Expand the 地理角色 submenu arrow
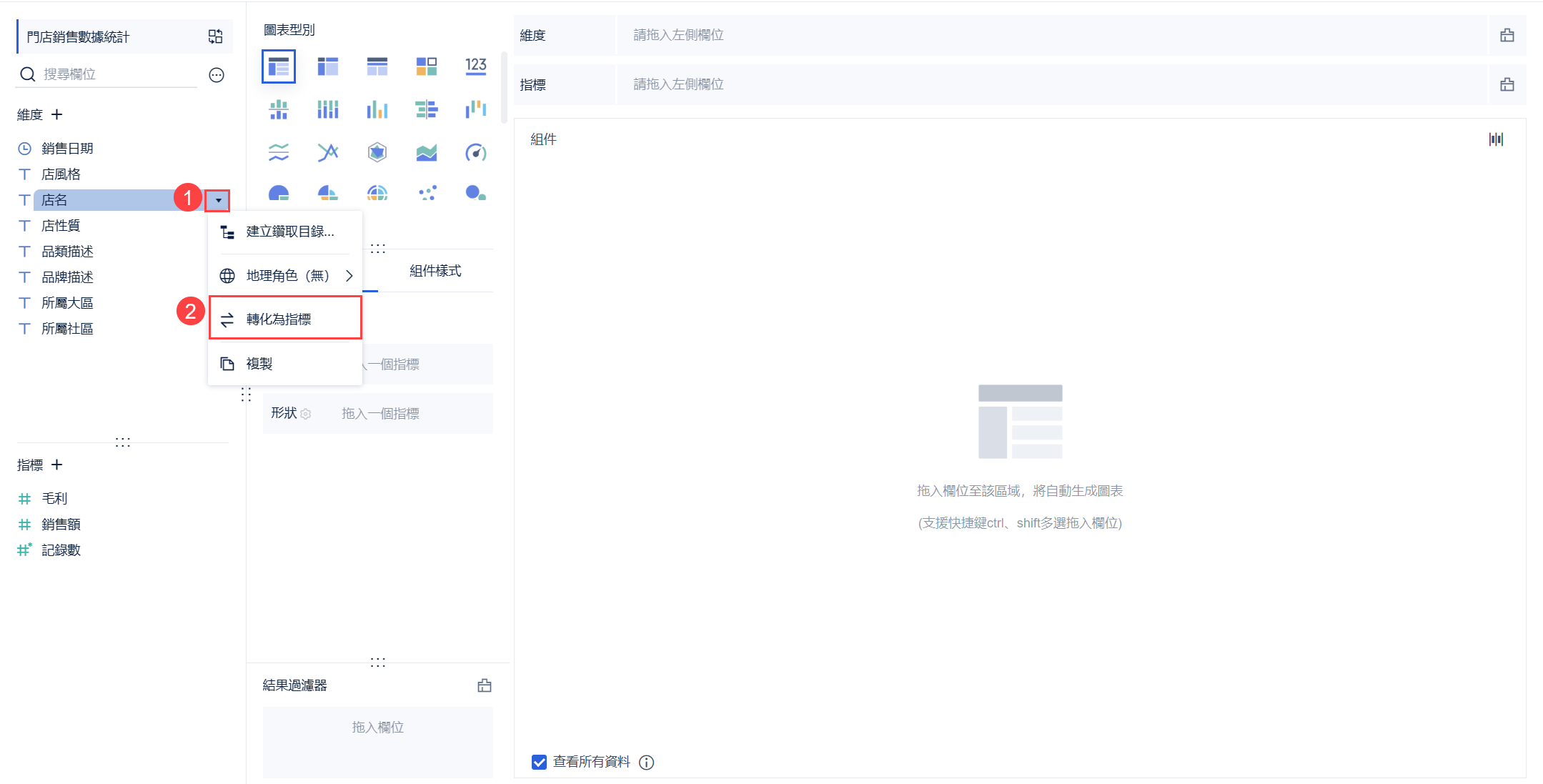 [349, 276]
